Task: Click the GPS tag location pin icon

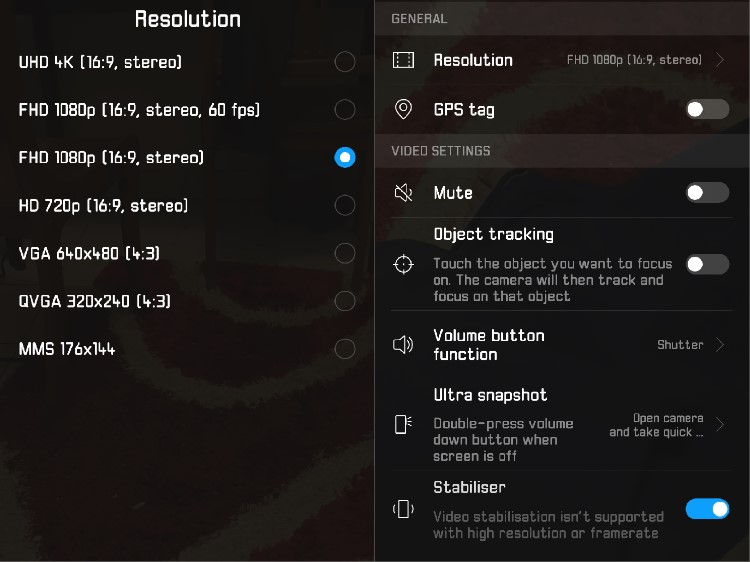Action: [x=403, y=109]
